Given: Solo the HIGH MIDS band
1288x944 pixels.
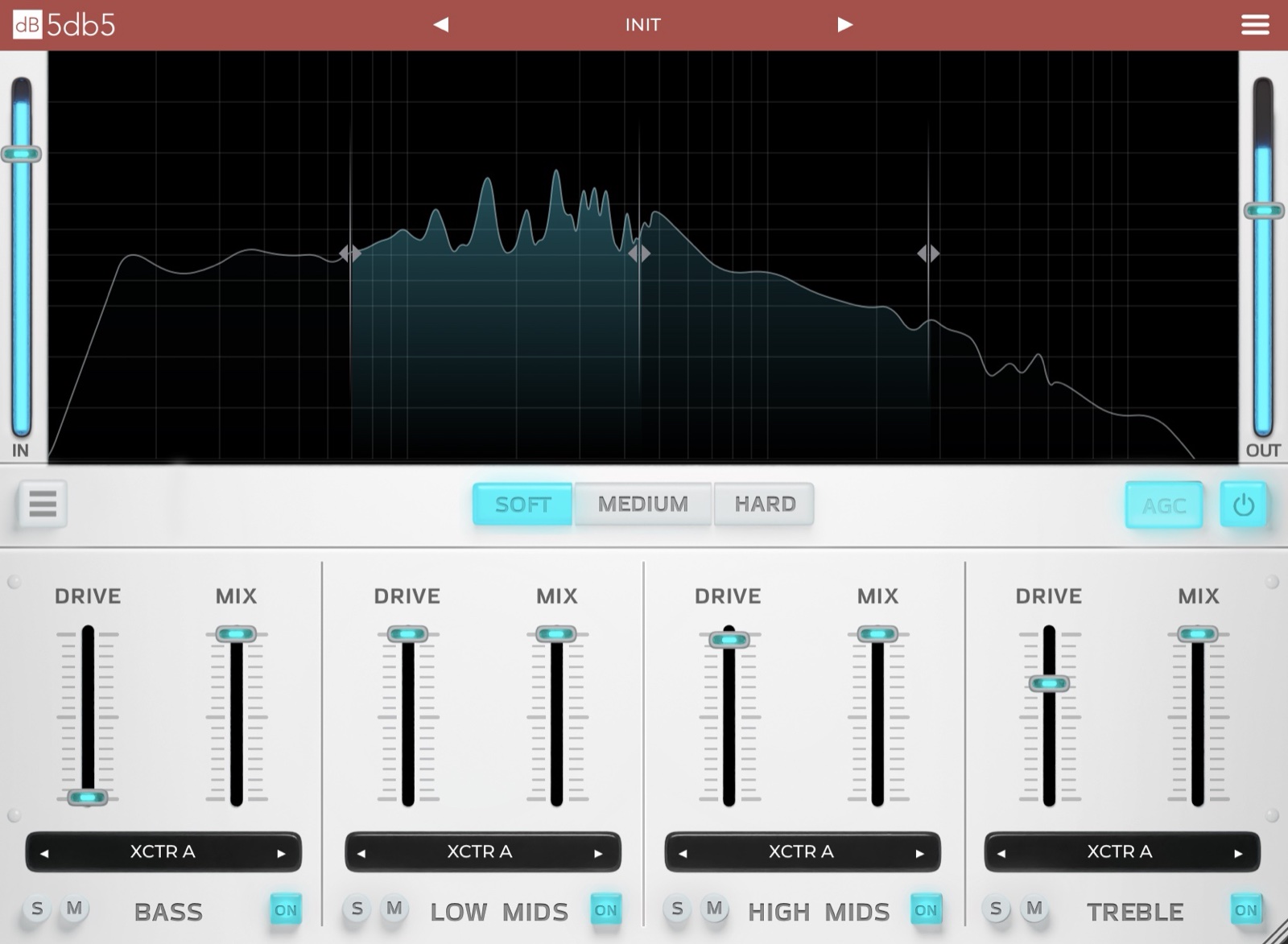Looking at the screenshot, I should tap(677, 909).
